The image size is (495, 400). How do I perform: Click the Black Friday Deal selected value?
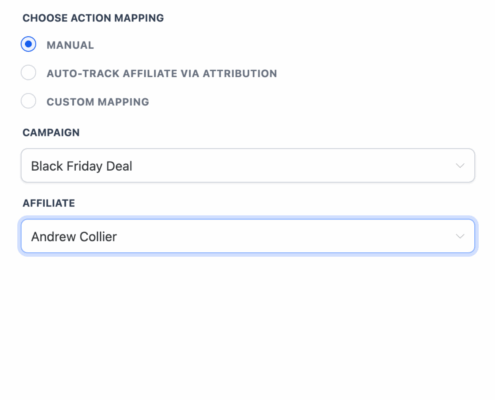[82, 166]
